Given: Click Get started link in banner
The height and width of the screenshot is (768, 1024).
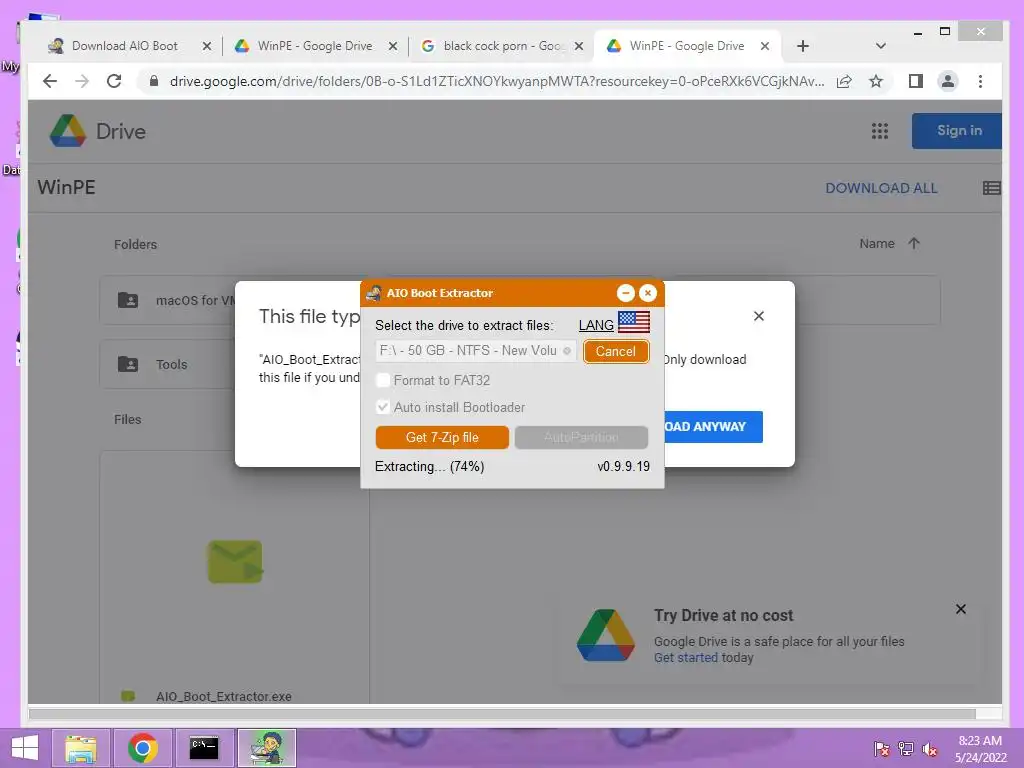Looking at the screenshot, I should [x=686, y=658].
